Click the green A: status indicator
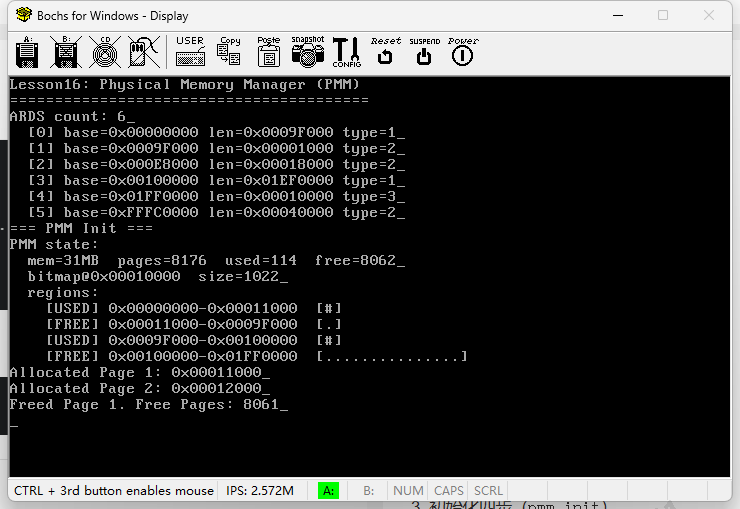Screen dimensions: 740x509 tap(328, 491)
